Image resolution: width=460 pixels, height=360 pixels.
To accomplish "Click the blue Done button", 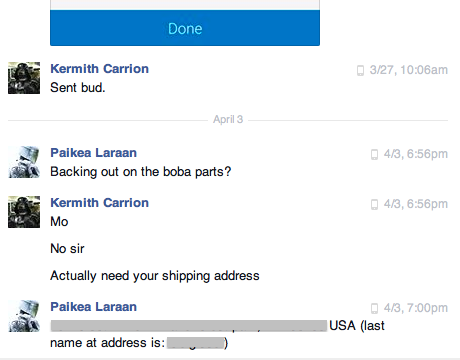I will [x=185, y=28].
